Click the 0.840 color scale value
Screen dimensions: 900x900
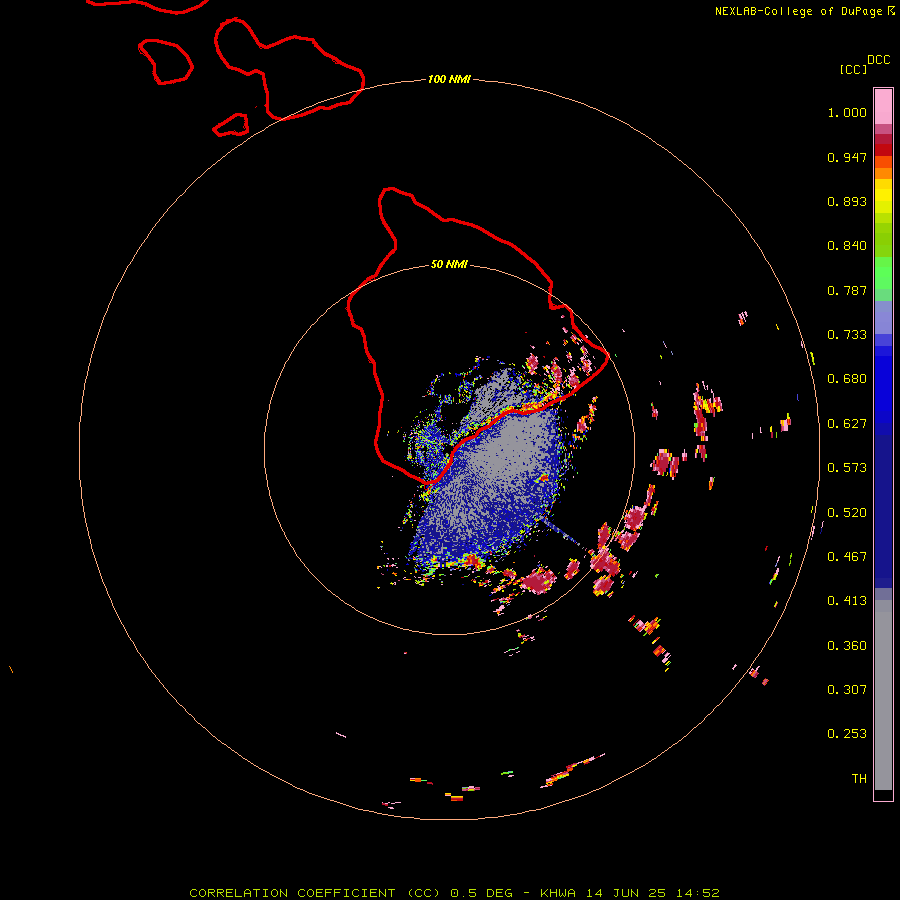(847, 246)
